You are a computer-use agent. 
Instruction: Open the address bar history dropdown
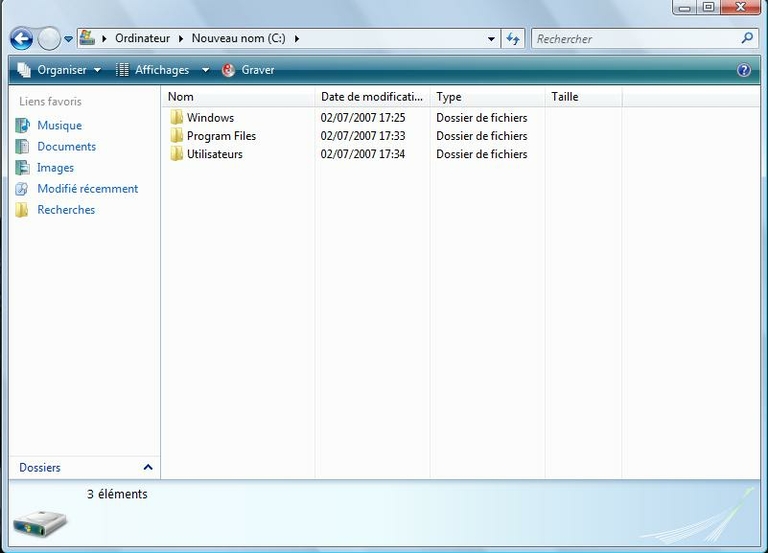491,39
